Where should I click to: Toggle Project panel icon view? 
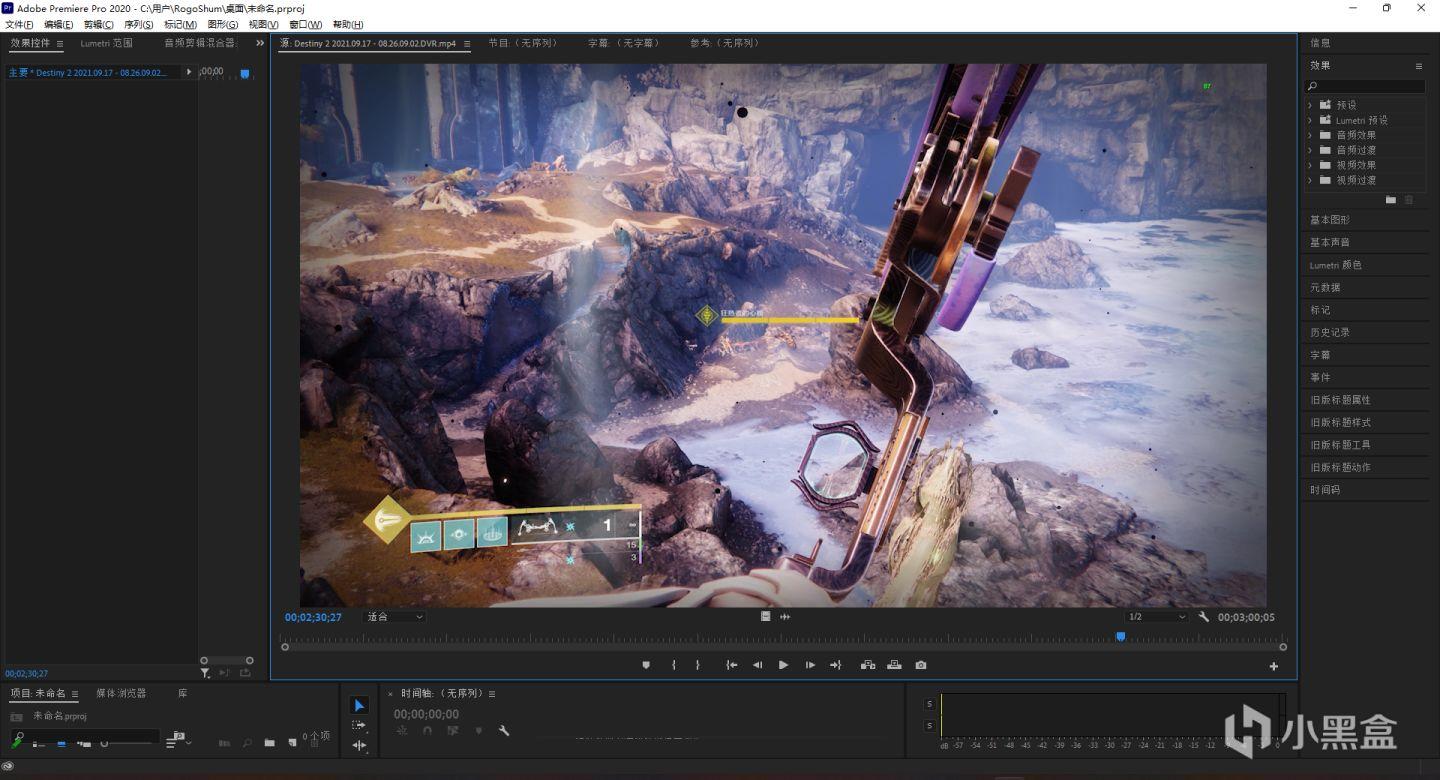click(61, 743)
